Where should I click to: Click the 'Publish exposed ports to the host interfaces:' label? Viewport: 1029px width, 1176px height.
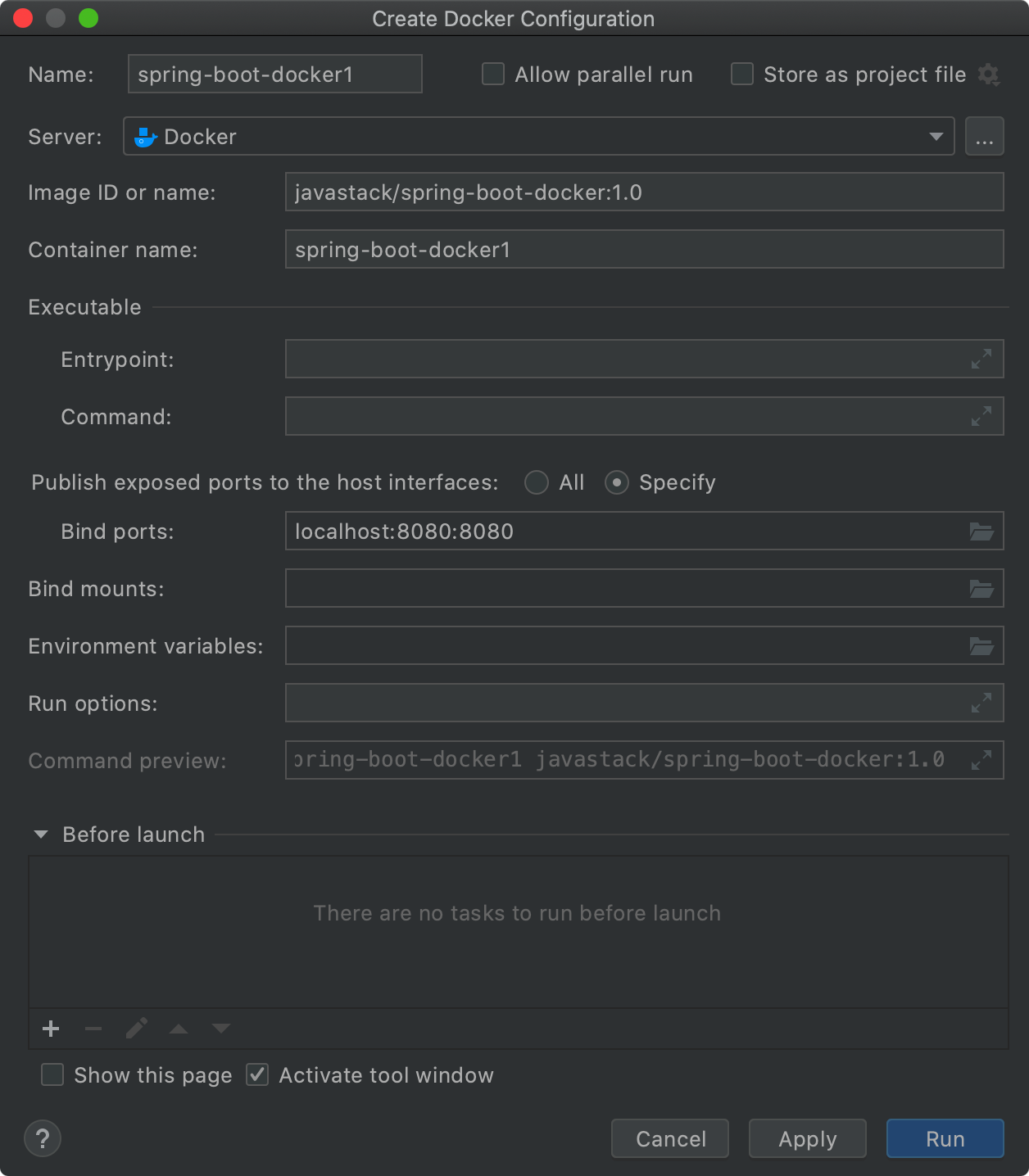[x=265, y=482]
